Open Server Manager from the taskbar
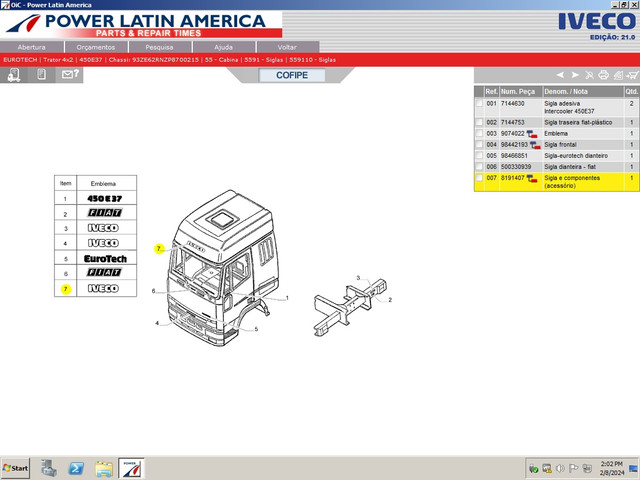 tap(49, 468)
